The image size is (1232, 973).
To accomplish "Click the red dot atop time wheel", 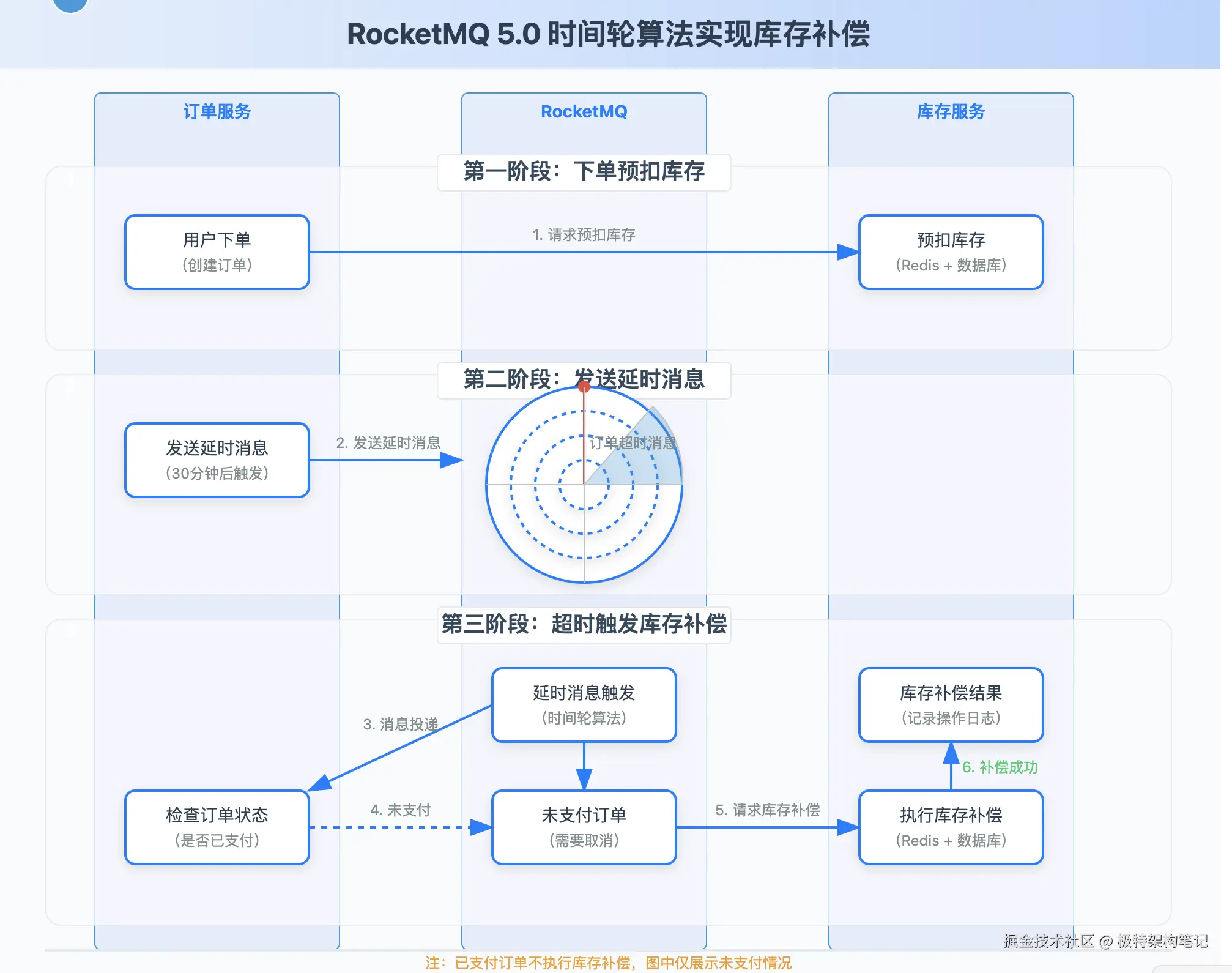I will click(584, 387).
